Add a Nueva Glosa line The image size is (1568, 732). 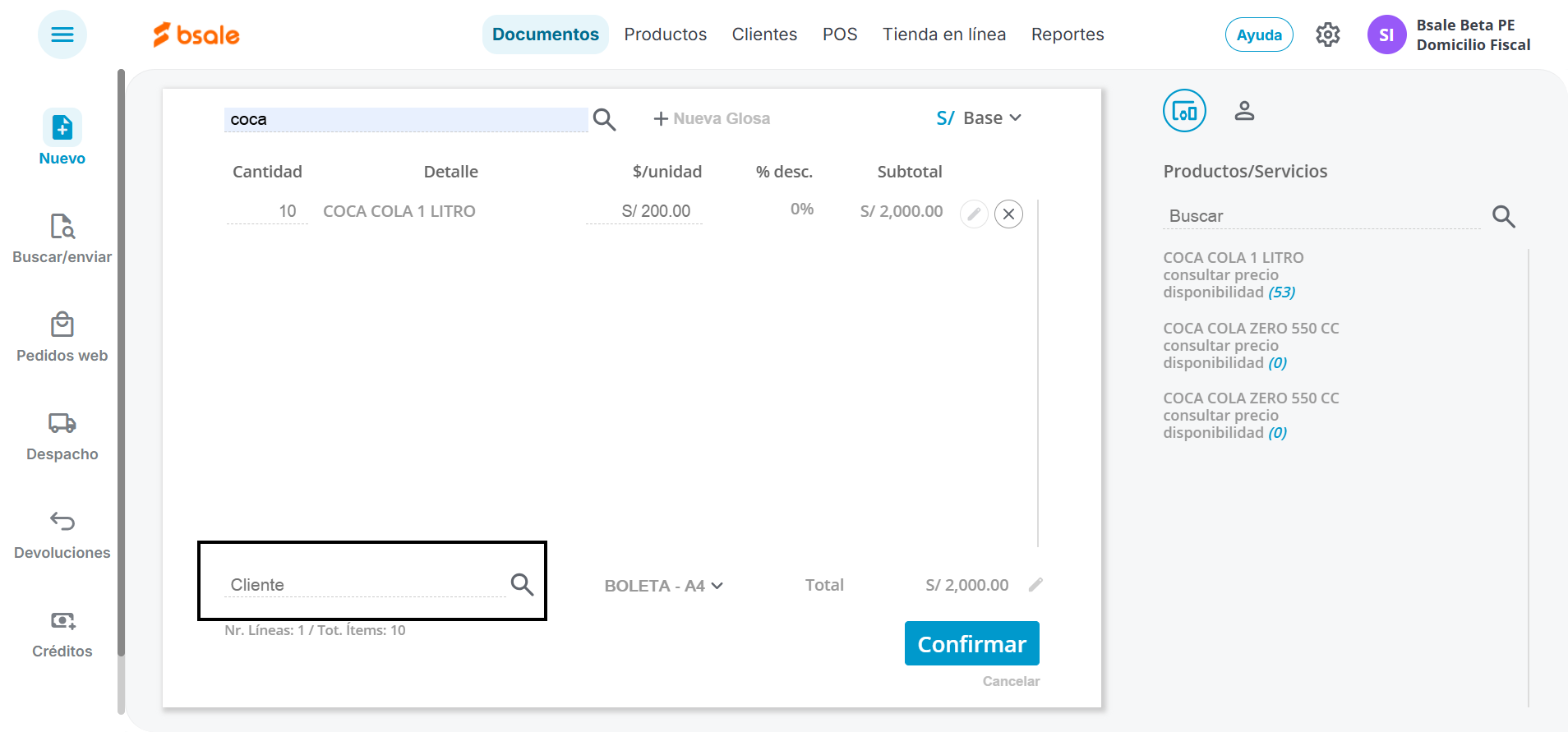(x=712, y=118)
